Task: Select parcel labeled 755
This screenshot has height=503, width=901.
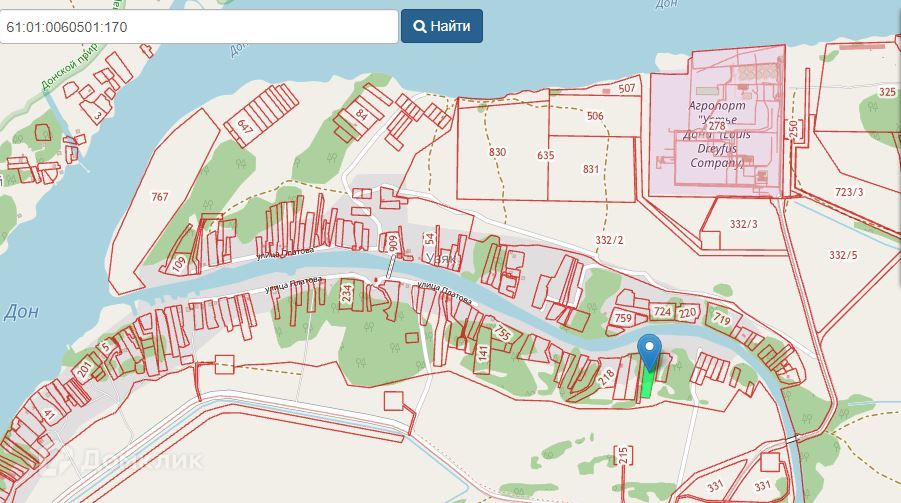Action: tap(502, 332)
